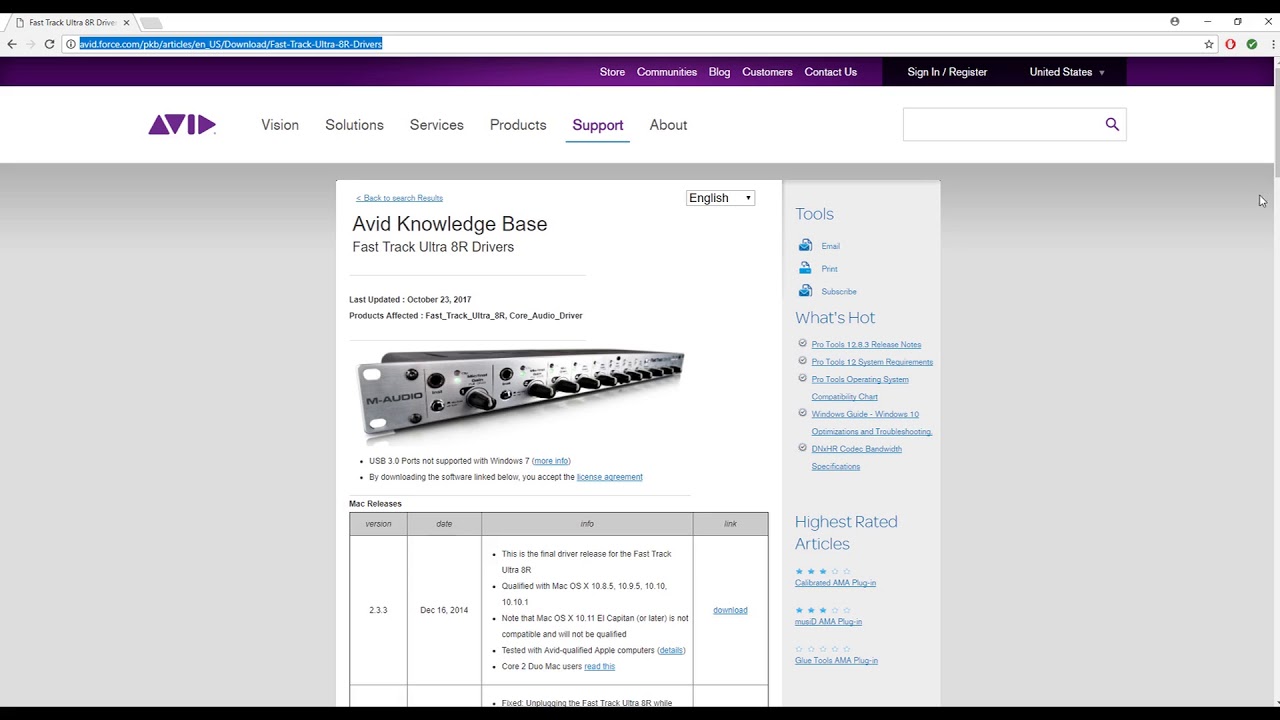
Task: Download Mac driver version 2.3.3
Action: 730,610
